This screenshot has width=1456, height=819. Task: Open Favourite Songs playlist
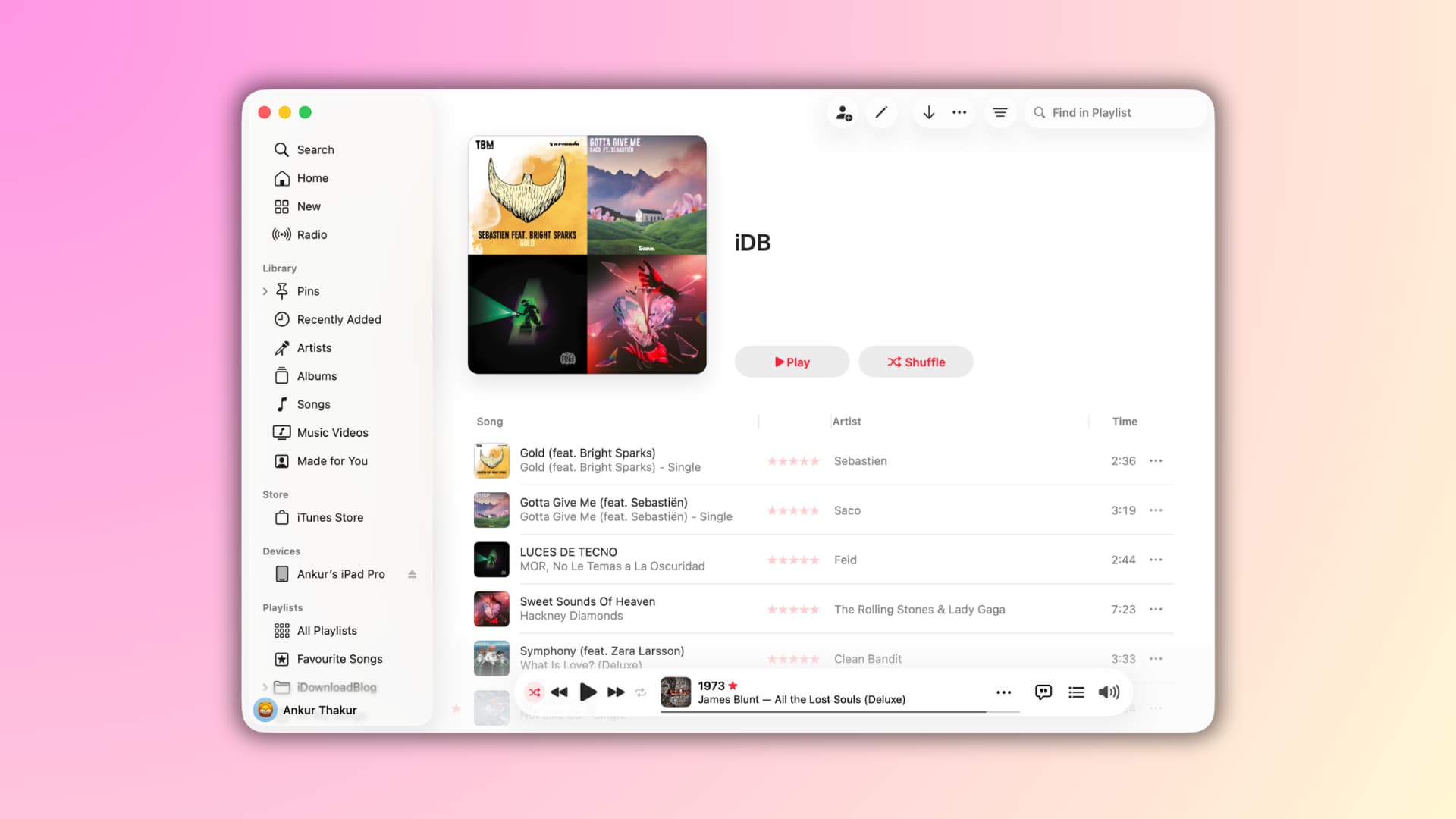[340, 659]
